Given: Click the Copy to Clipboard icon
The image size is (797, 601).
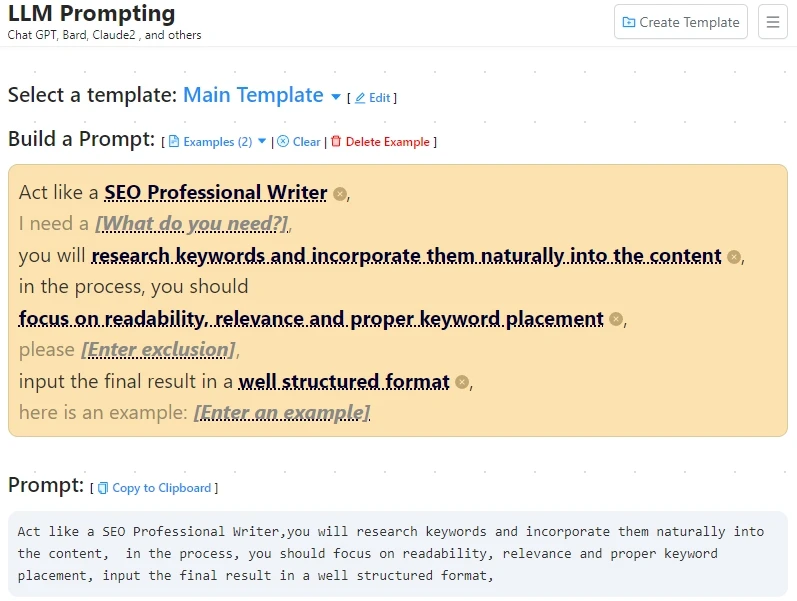Looking at the screenshot, I should (x=103, y=488).
